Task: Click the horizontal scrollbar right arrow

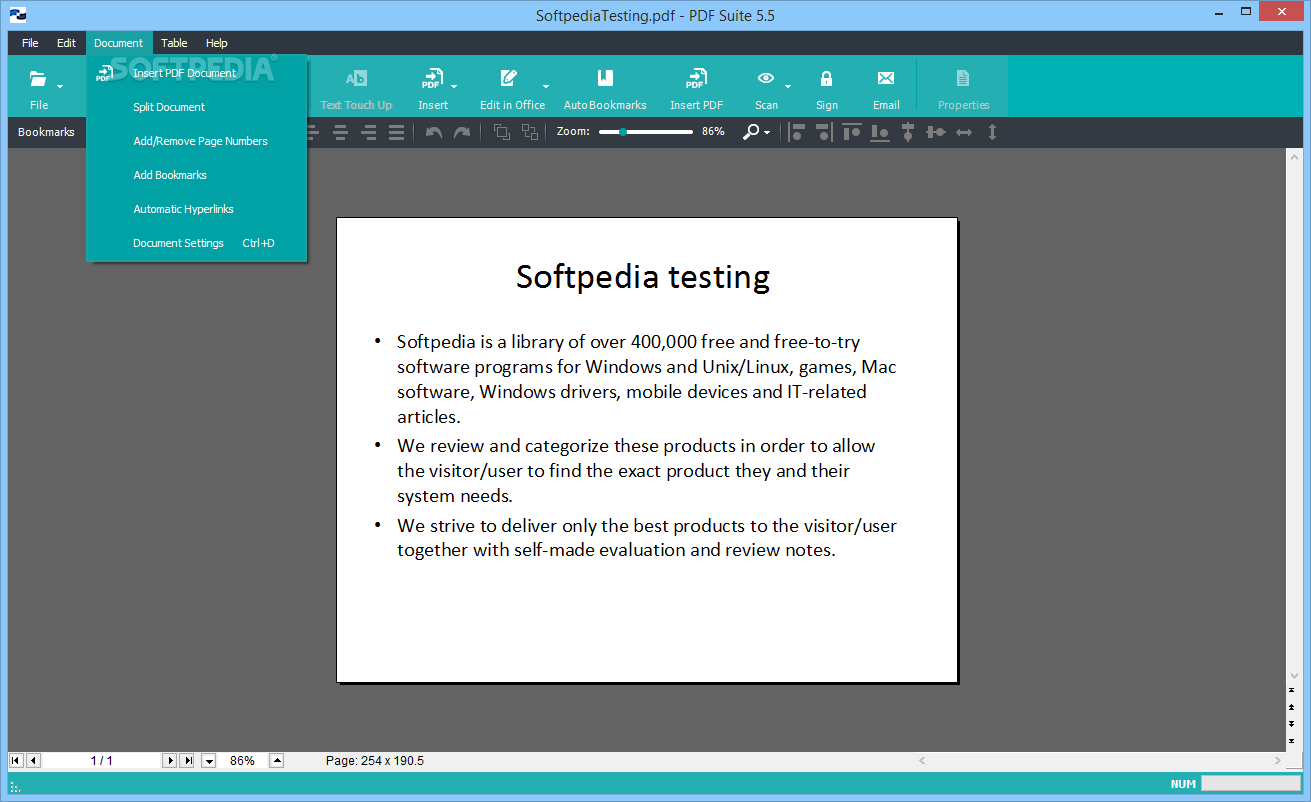Action: click(x=1277, y=761)
